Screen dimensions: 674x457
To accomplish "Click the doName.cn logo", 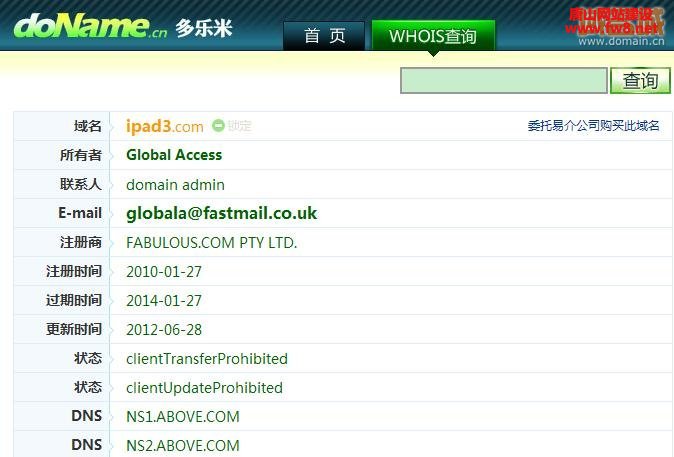I will coord(90,26).
